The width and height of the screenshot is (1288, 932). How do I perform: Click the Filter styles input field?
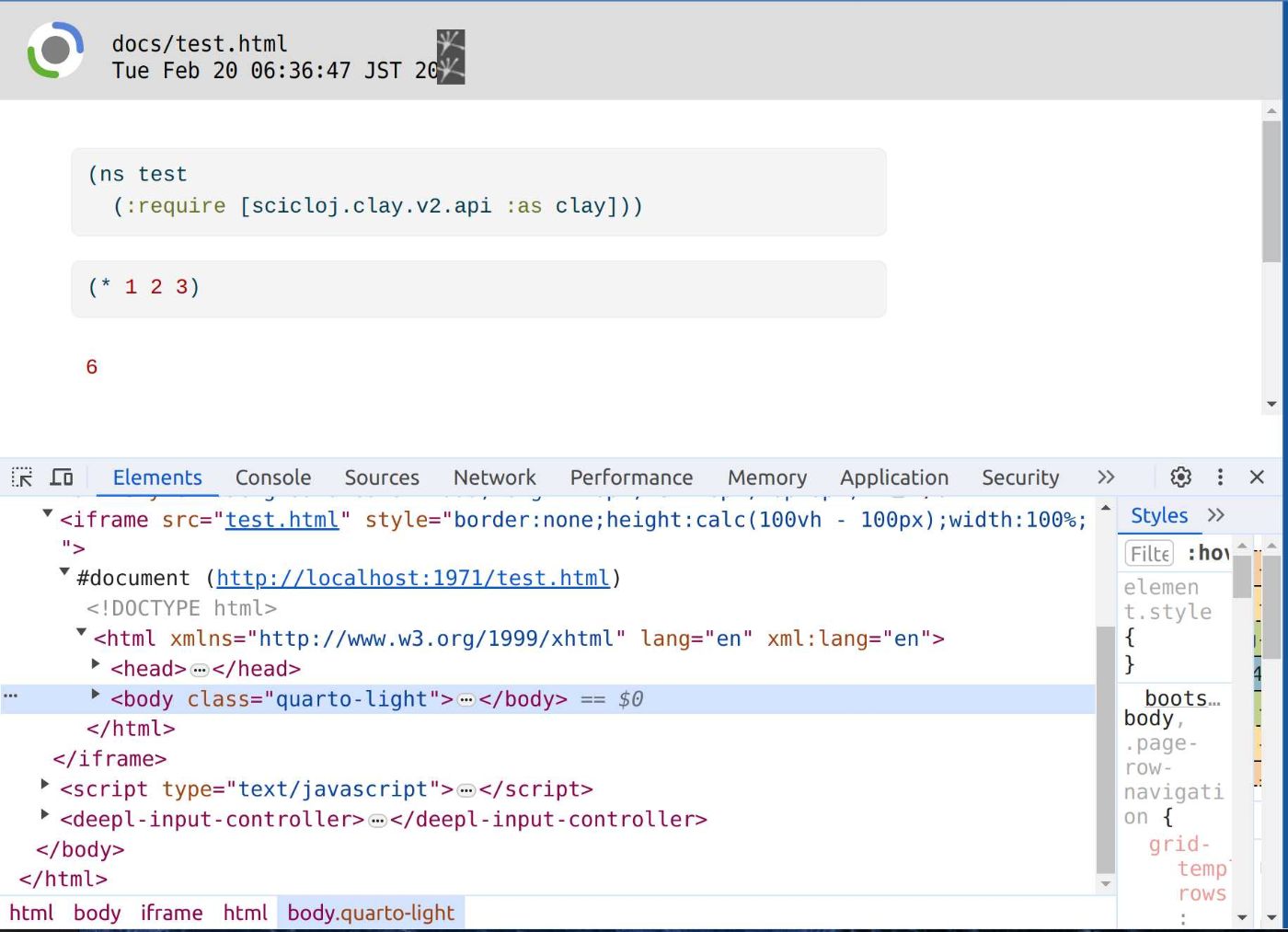click(1149, 553)
